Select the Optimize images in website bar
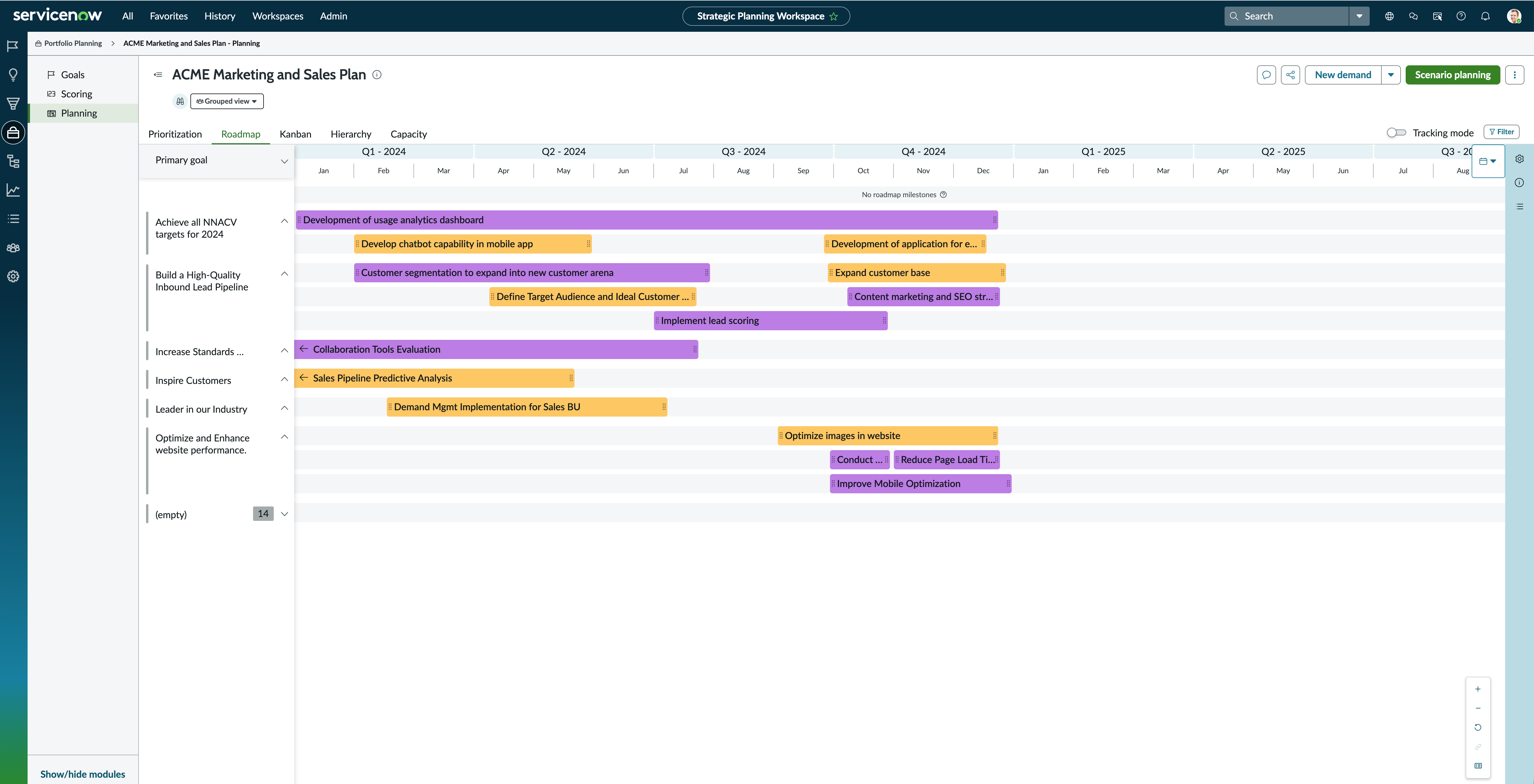 (888, 436)
